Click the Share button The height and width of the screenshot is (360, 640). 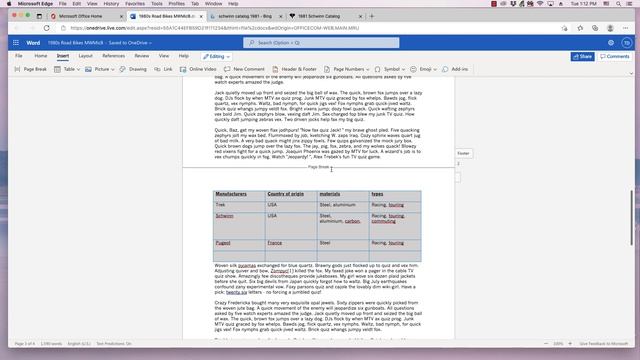click(x=582, y=57)
